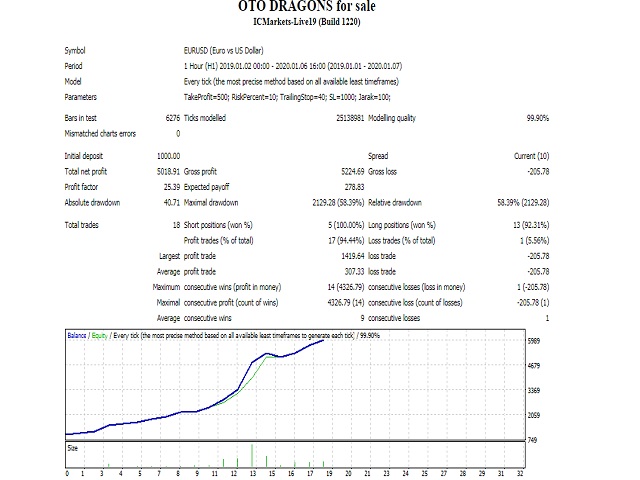
Task: Click the 'Absolute drawdown' value 40.71
Action: 172,202
